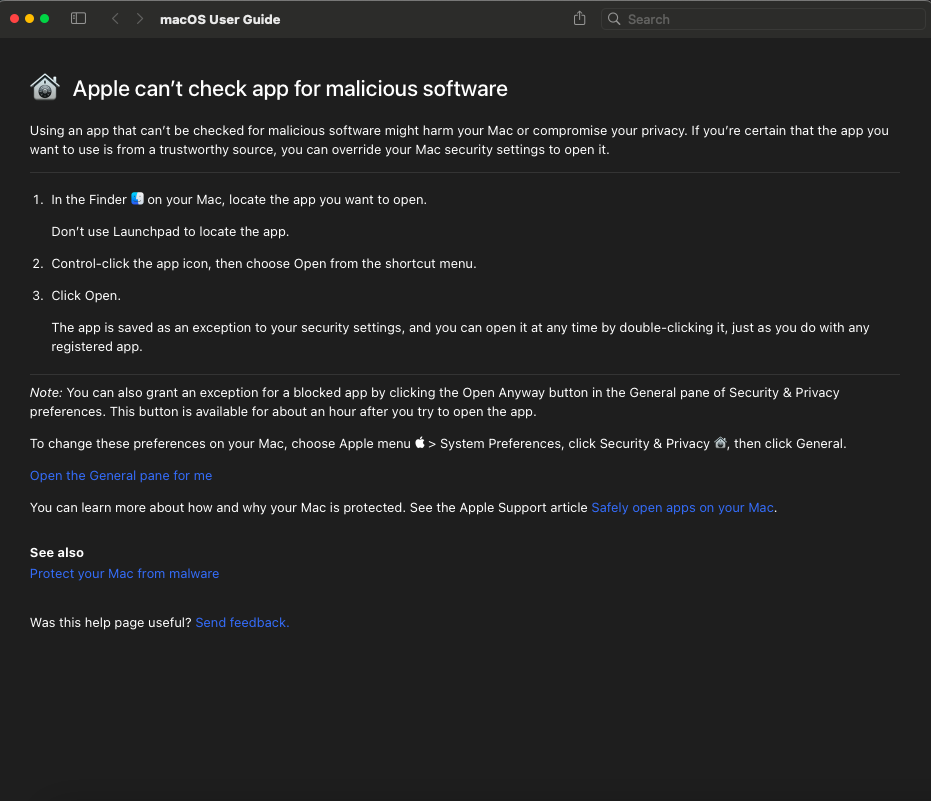Go forward to the next help page
Image resolution: width=931 pixels, height=801 pixels.
click(140, 19)
